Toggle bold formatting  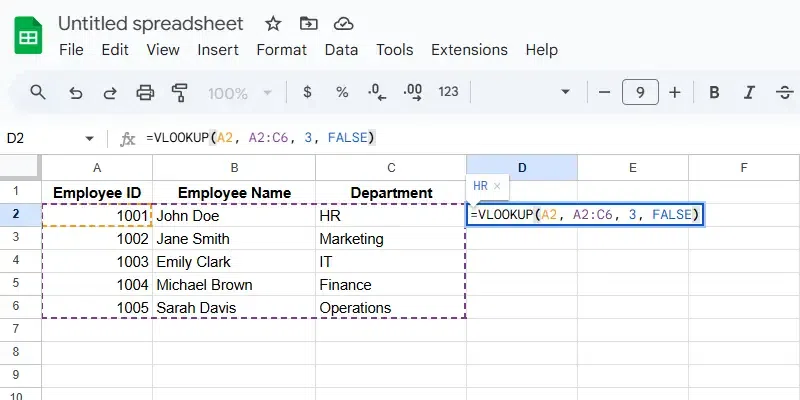click(714, 92)
